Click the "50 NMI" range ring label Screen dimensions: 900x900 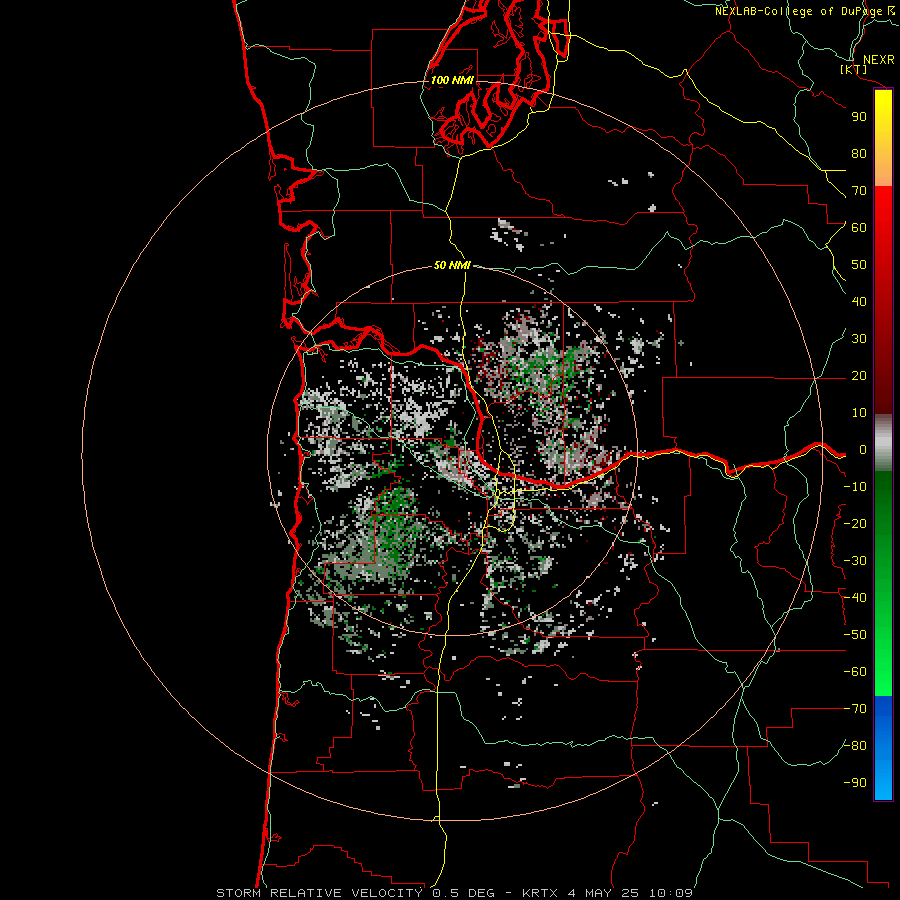pos(452,265)
